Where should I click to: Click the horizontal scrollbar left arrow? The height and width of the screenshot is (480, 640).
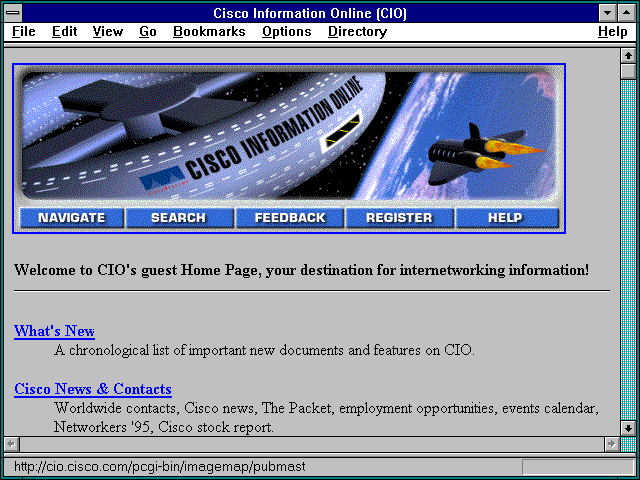point(11,444)
